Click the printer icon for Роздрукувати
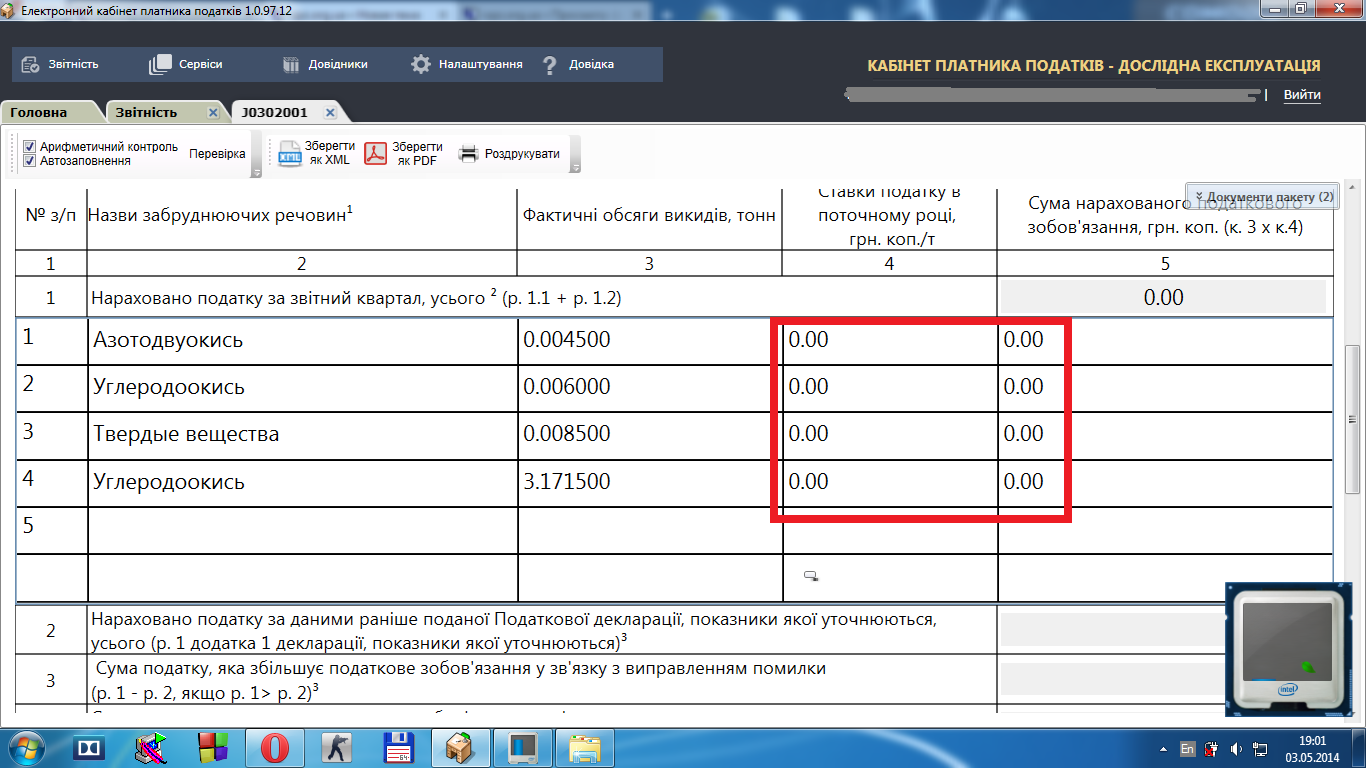 pos(468,154)
